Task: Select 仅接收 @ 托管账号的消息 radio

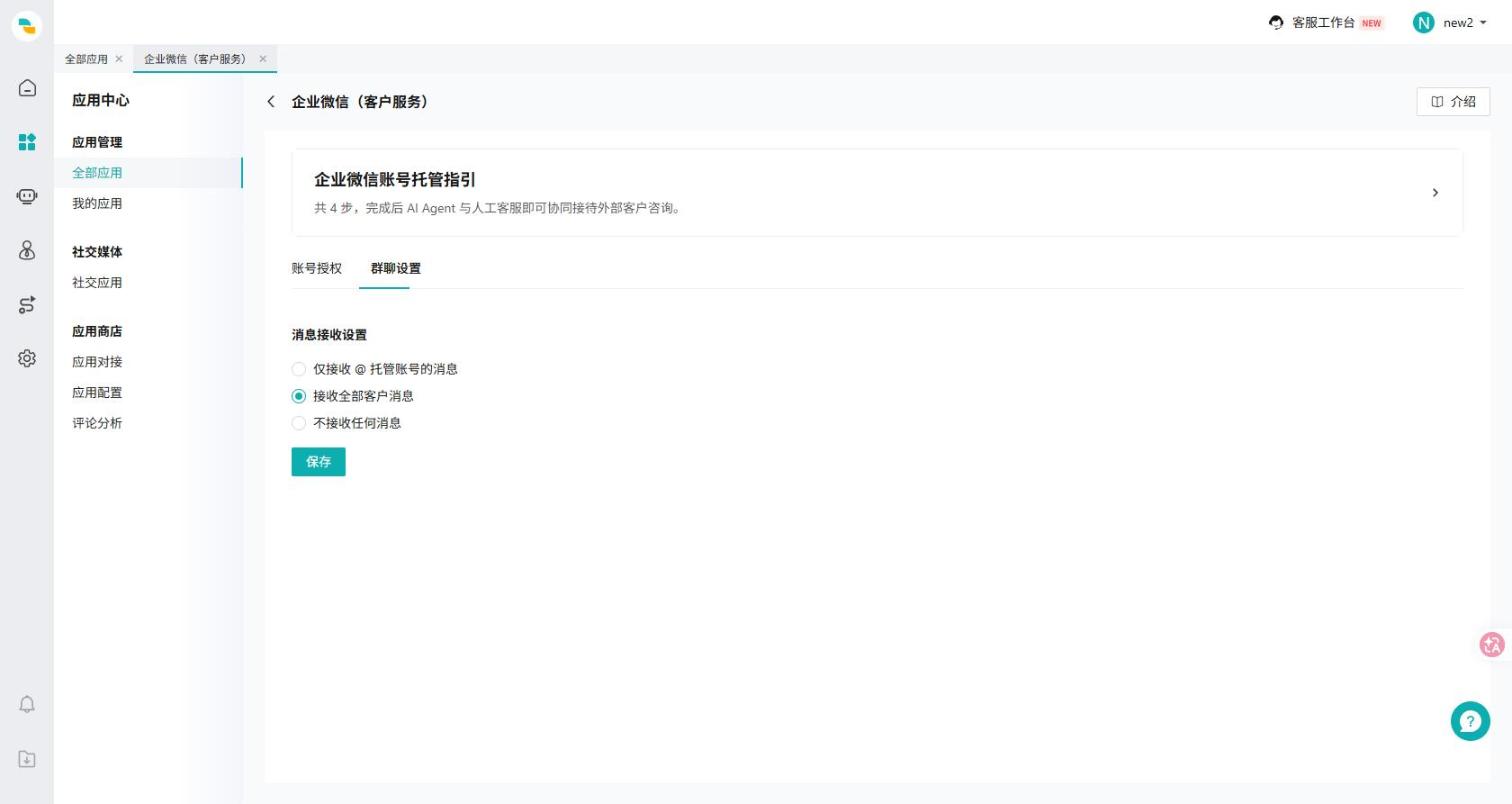Action: [298, 369]
